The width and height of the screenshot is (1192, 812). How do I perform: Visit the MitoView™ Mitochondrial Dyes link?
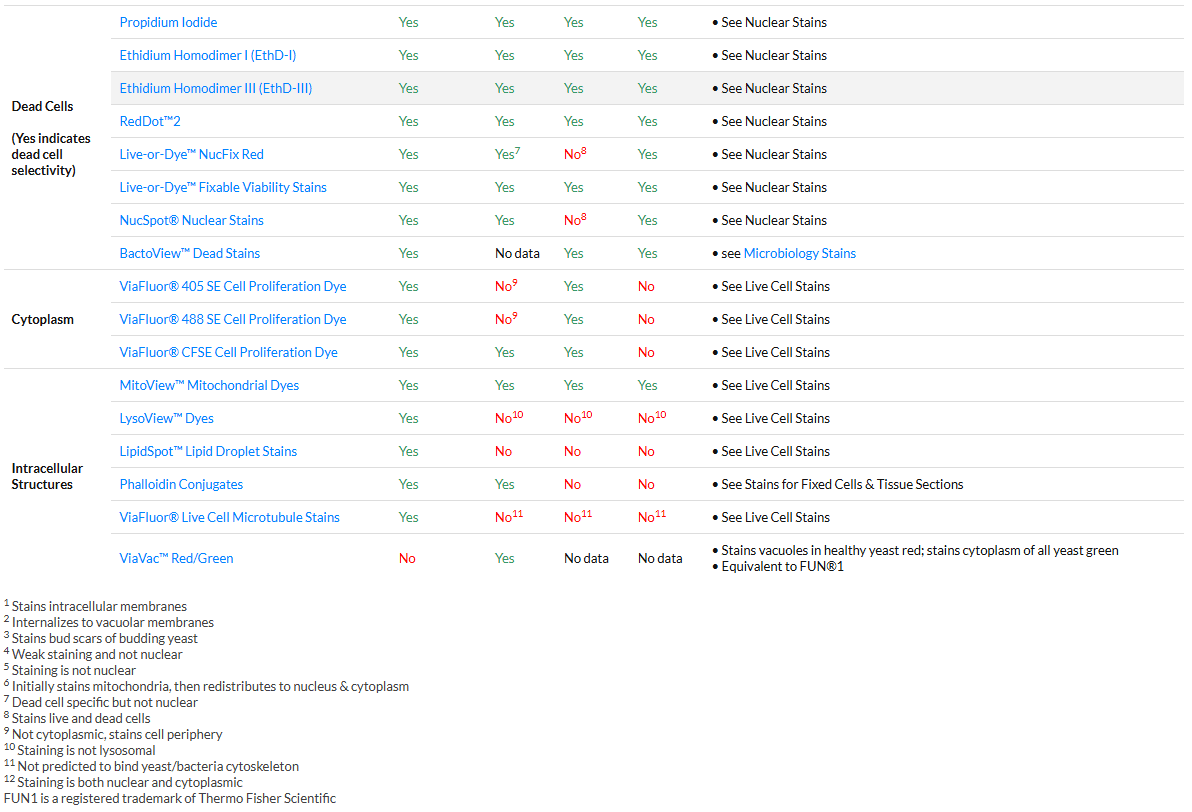tap(209, 385)
